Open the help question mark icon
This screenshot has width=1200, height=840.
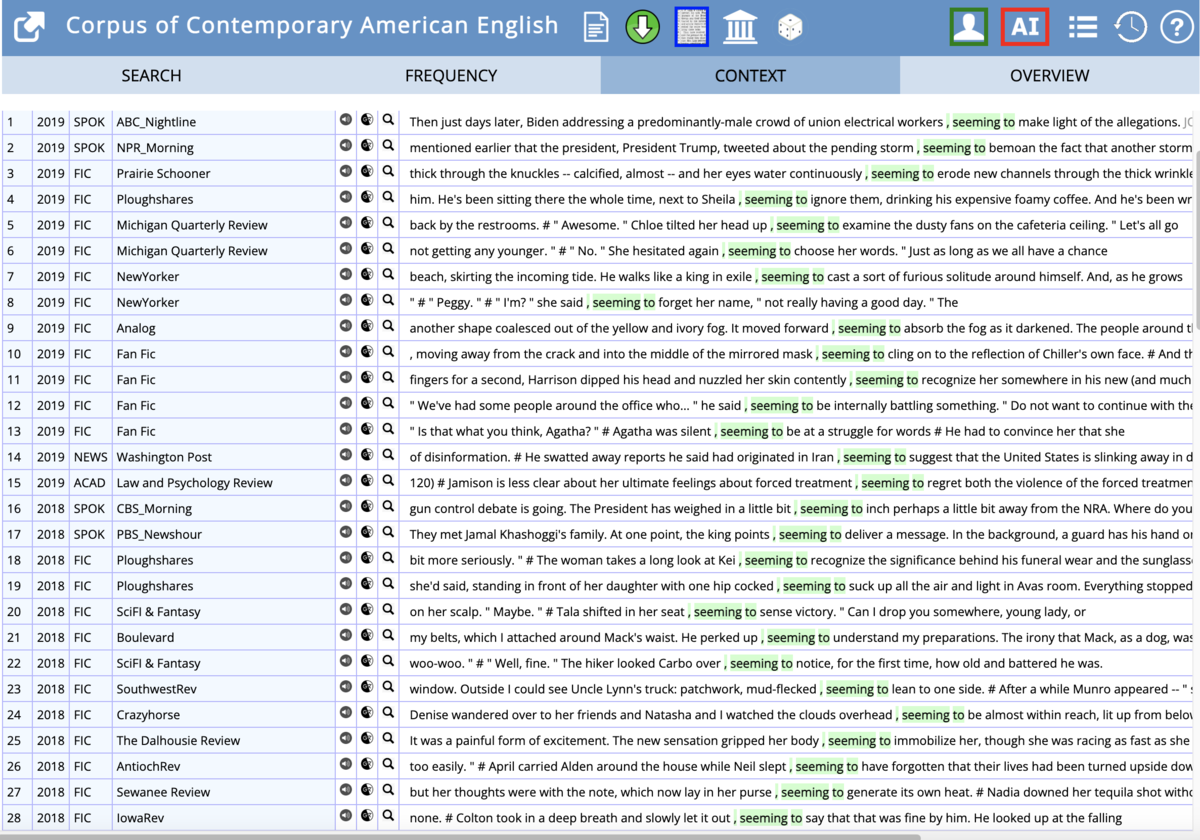(x=1177, y=27)
